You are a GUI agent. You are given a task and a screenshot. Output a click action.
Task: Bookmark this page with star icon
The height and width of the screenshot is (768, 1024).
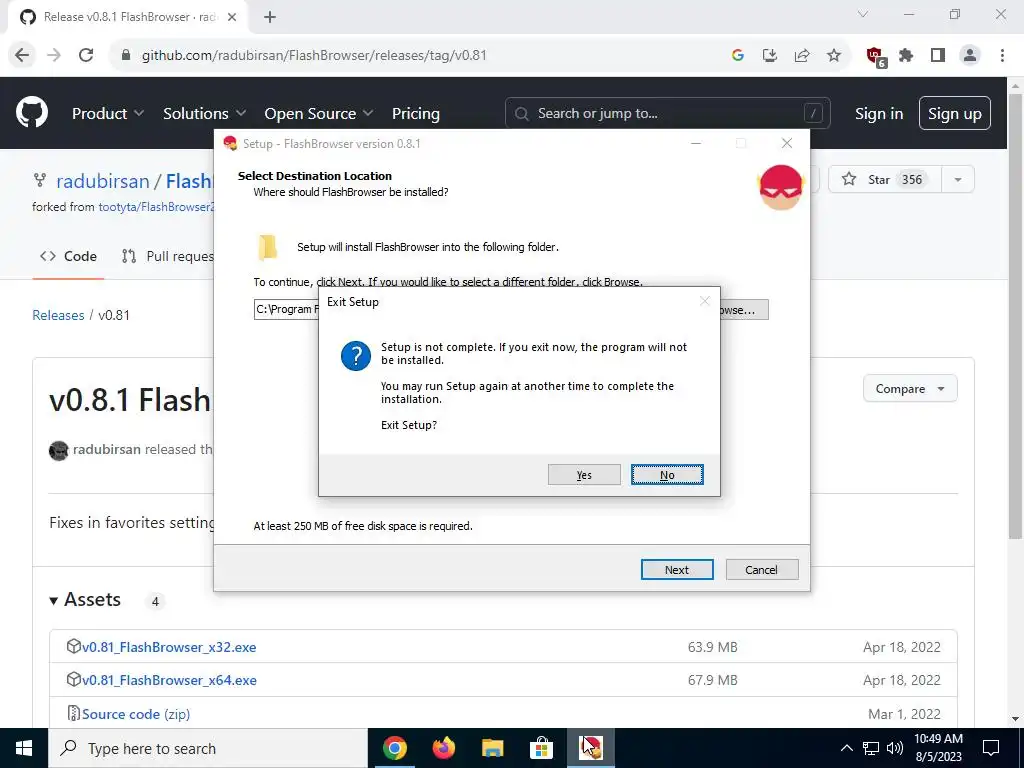[834, 56]
